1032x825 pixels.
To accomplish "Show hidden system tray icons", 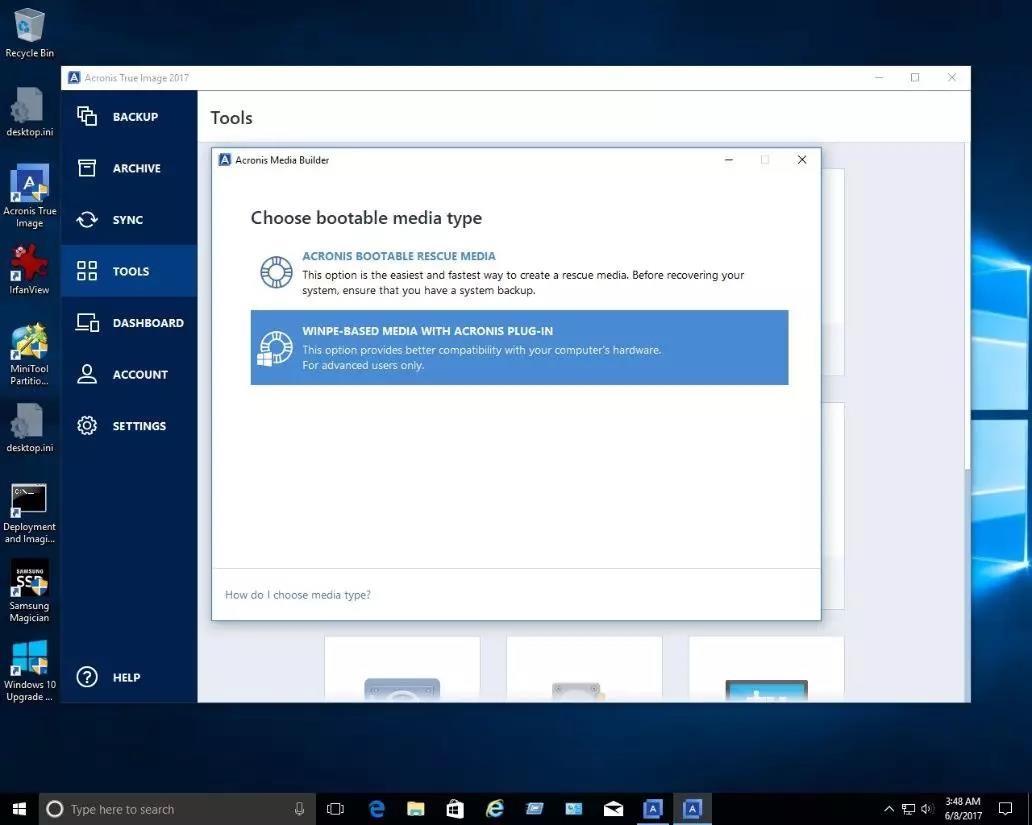I will pyautogui.click(x=889, y=809).
